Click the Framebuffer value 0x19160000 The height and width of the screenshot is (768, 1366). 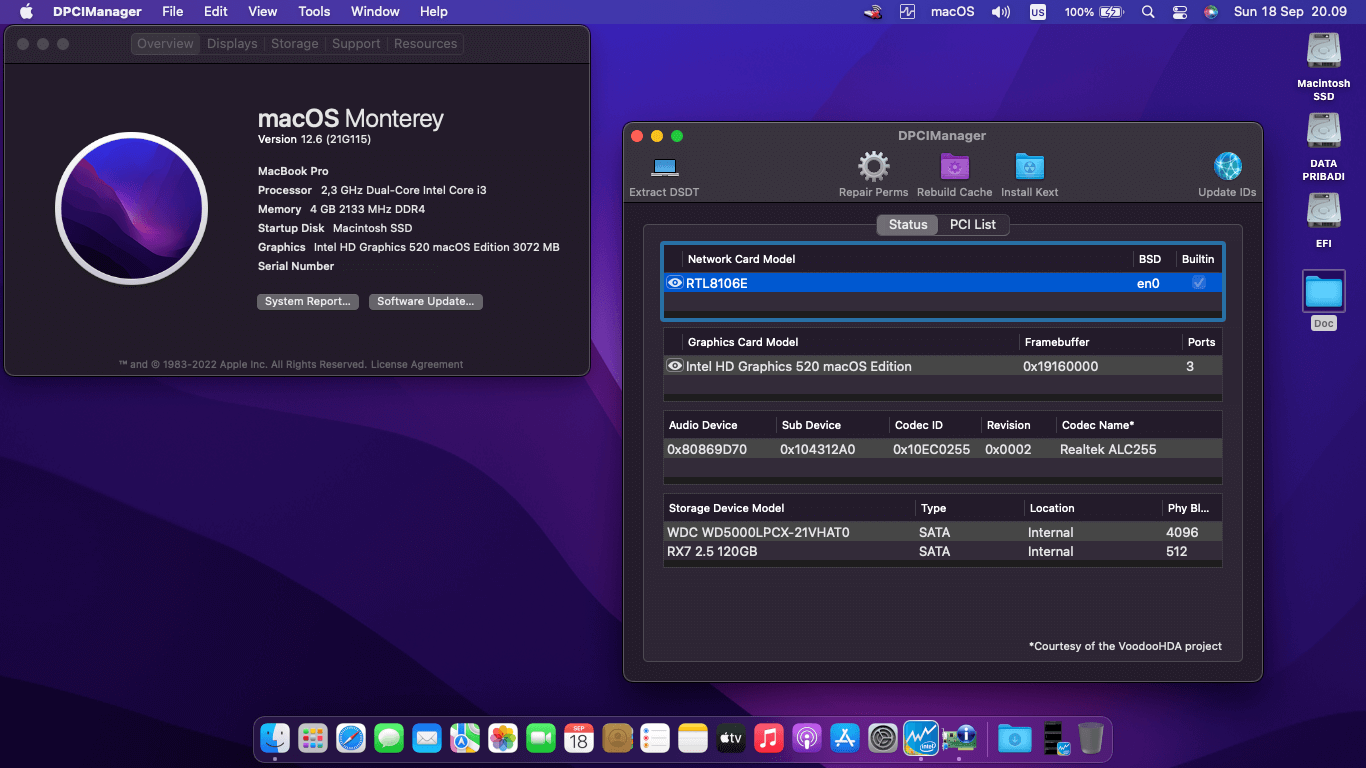[x=1060, y=366]
